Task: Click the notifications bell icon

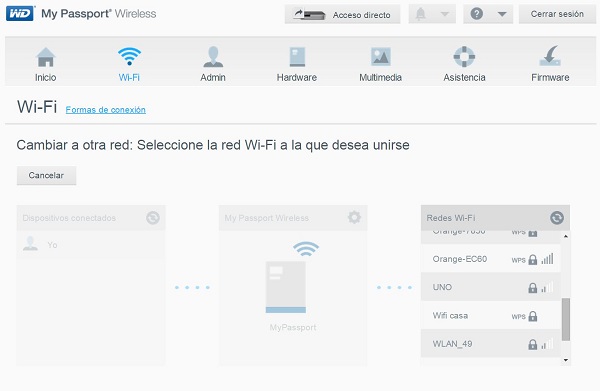Action: pyautogui.click(x=421, y=14)
